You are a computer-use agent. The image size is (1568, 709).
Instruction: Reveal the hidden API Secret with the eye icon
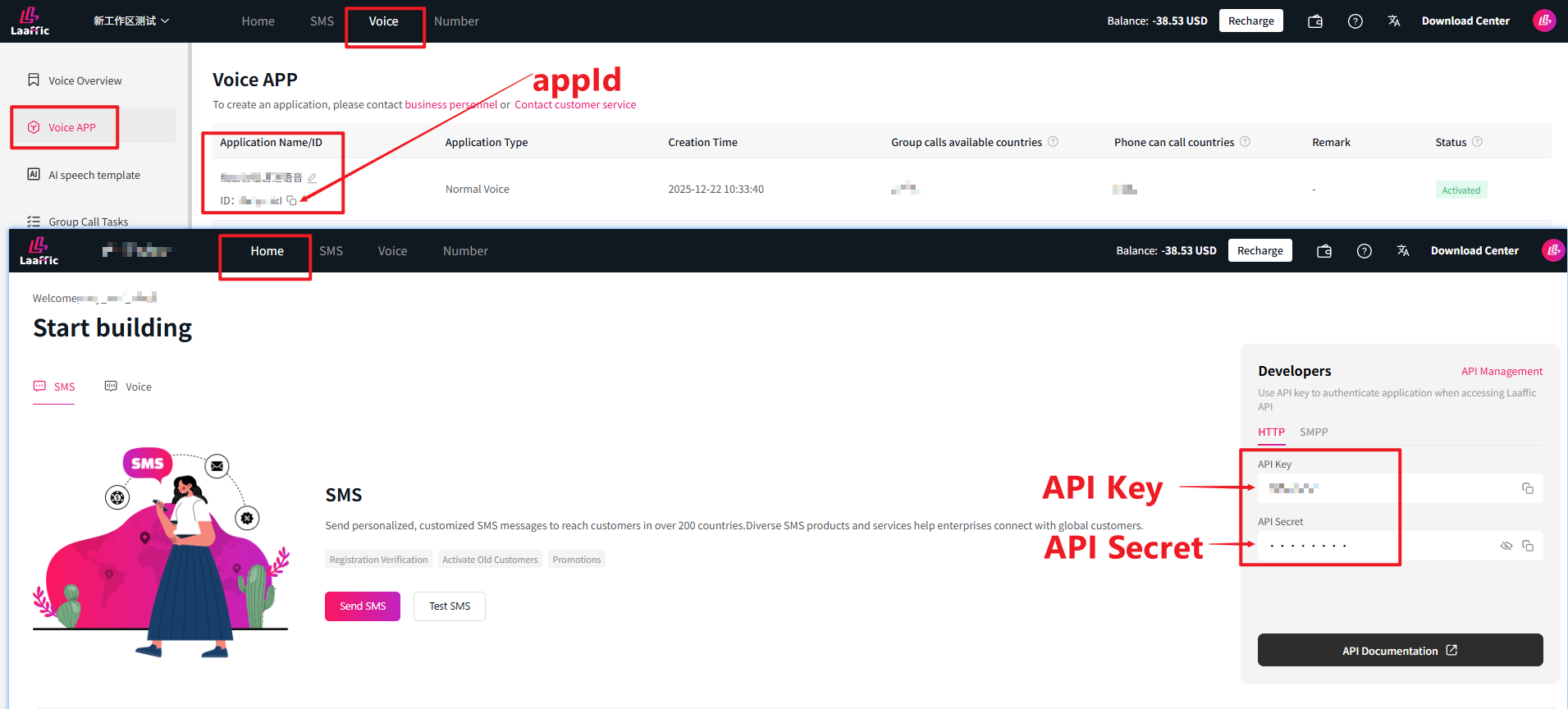pos(1506,546)
